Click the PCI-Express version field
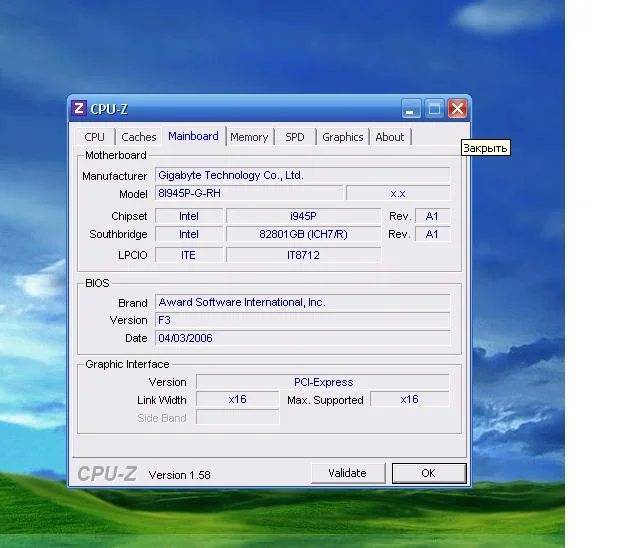 (322, 382)
